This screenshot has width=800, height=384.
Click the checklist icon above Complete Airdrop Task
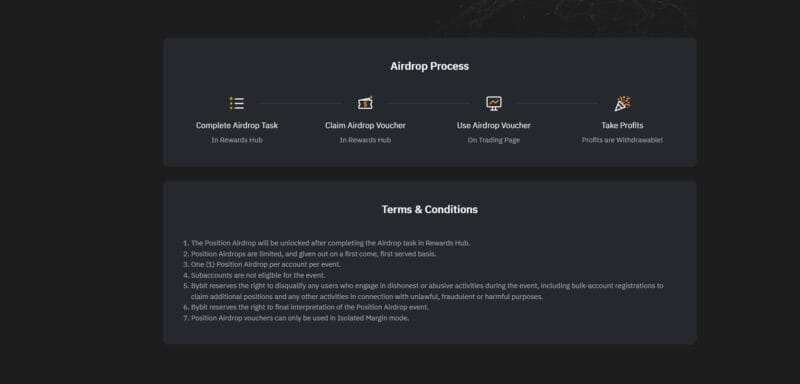click(x=237, y=104)
